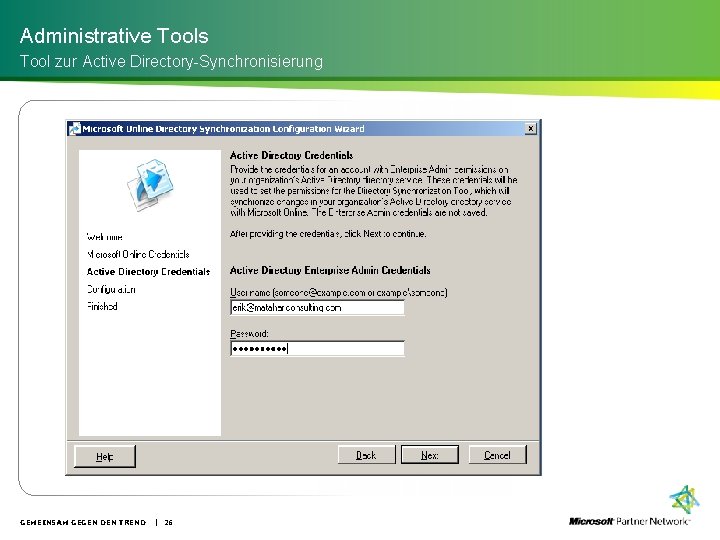Click the Help button
The image size is (720, 540).
pyautogui.click(x=105, y=456)
